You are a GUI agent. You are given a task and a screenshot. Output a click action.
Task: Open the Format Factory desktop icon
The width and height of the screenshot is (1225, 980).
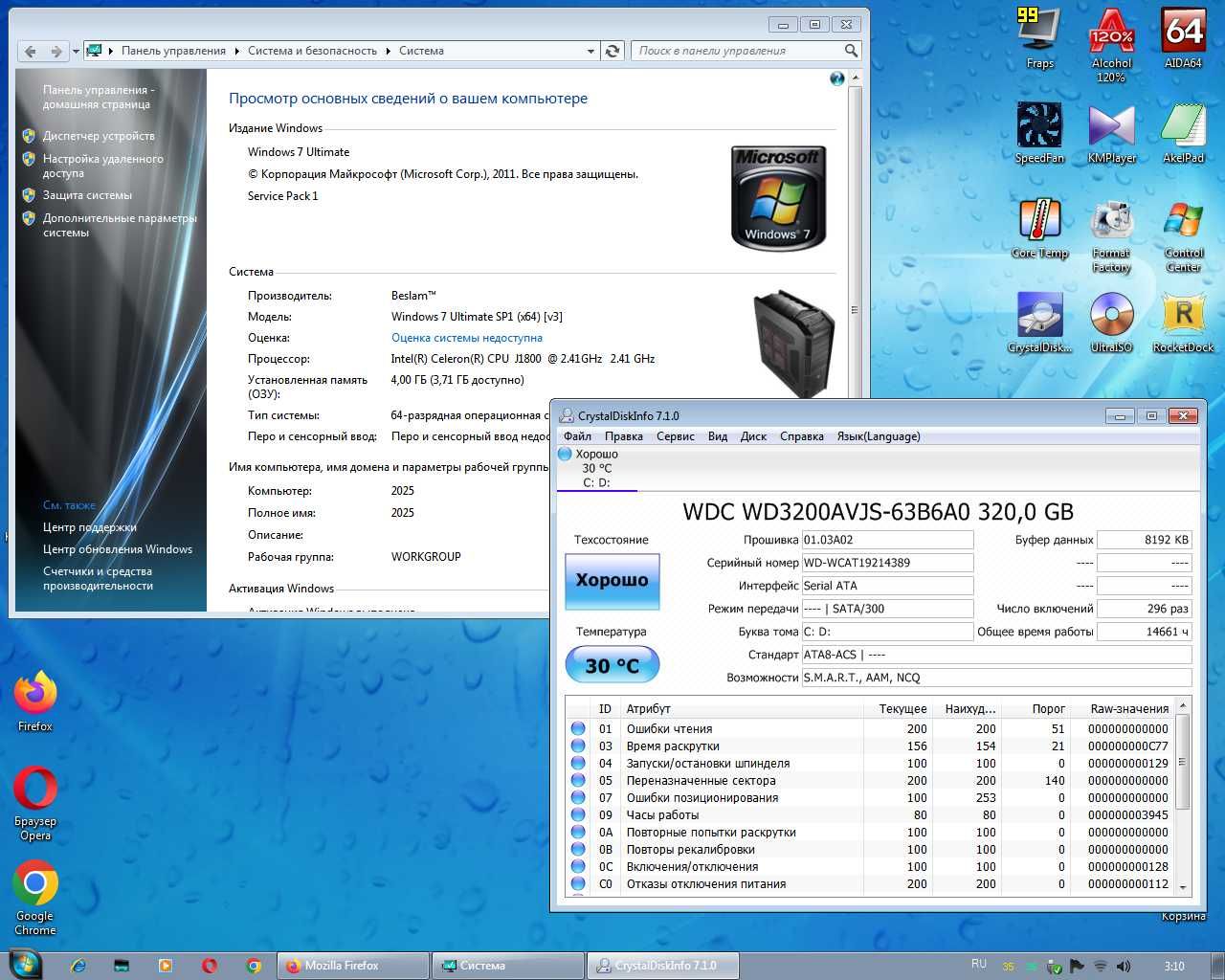pos(1111,234)
